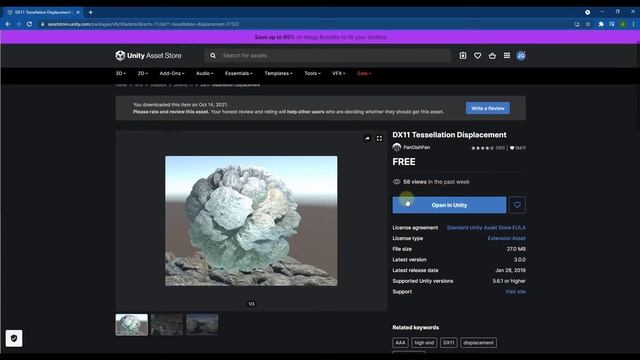640x360 pixels.
Task: Click the Open in Unity button
Action: (449, 205)
